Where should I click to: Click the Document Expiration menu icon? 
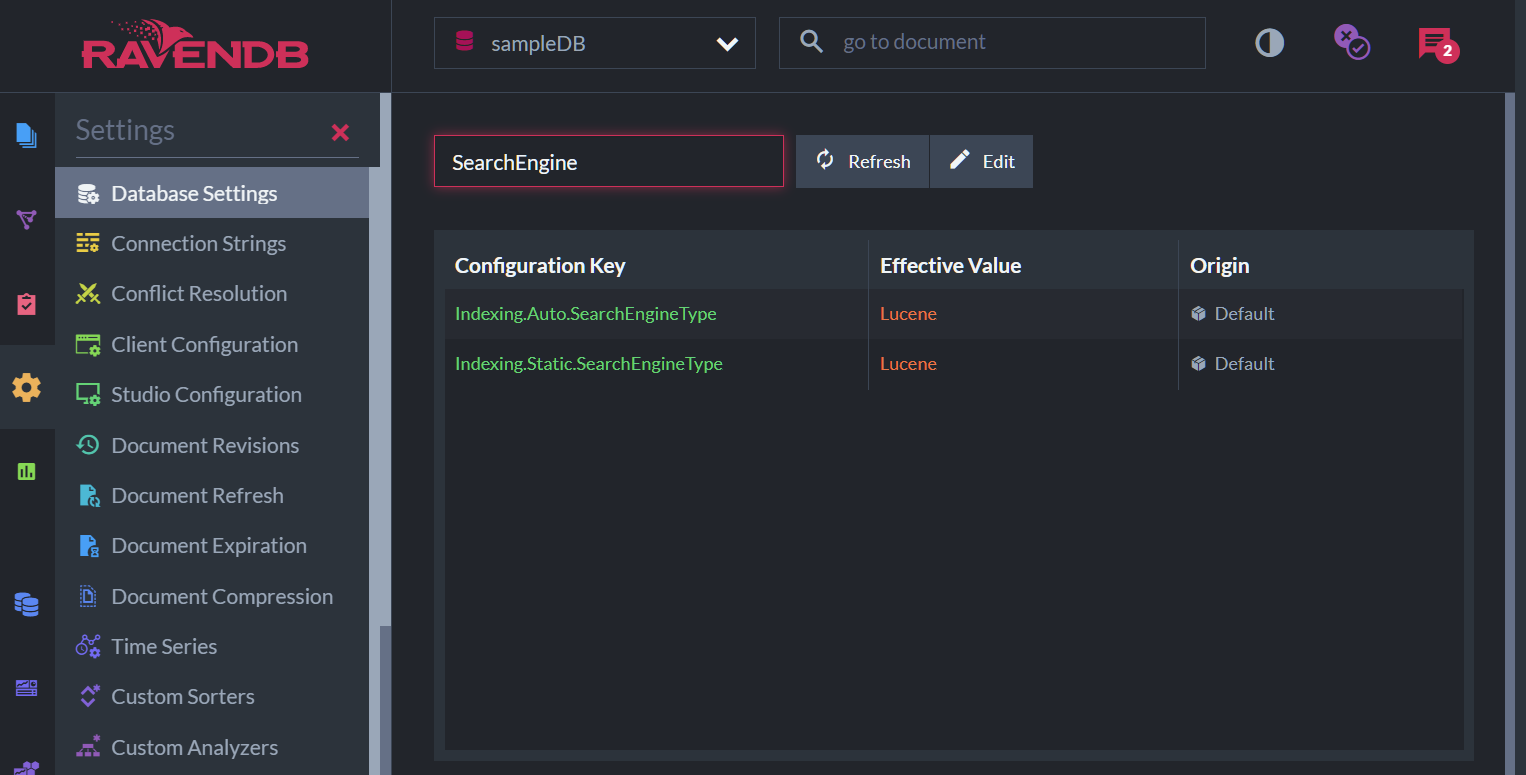coord(88,546)
